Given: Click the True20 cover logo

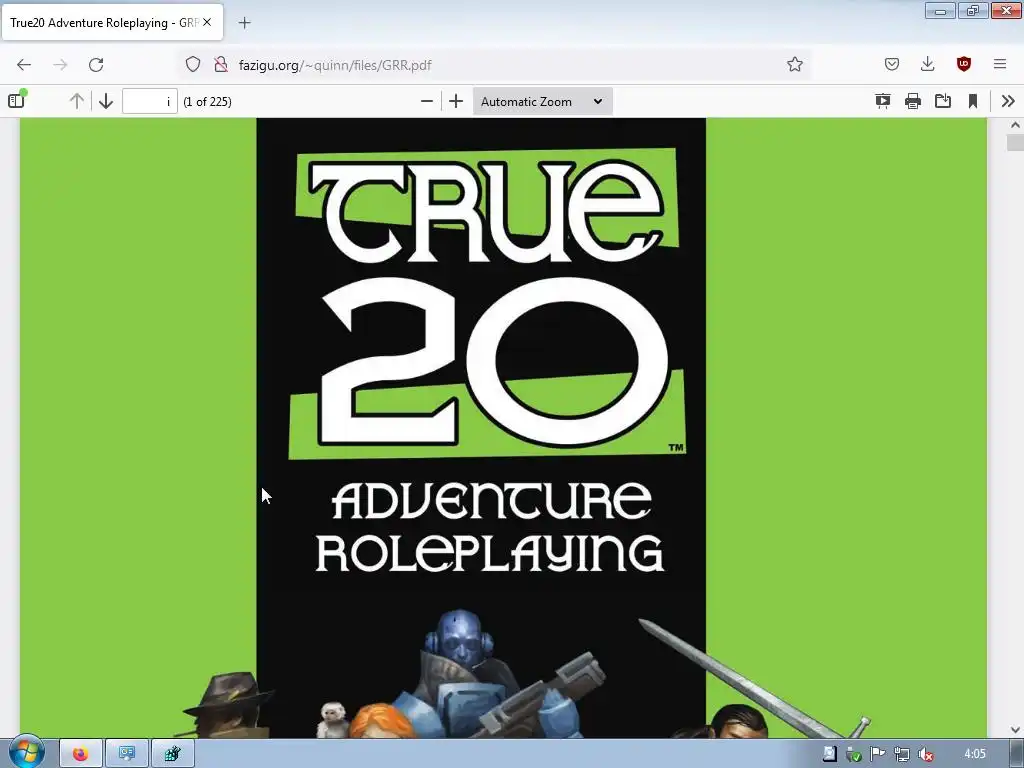Looking at the screenshot, I should point(487,304).
